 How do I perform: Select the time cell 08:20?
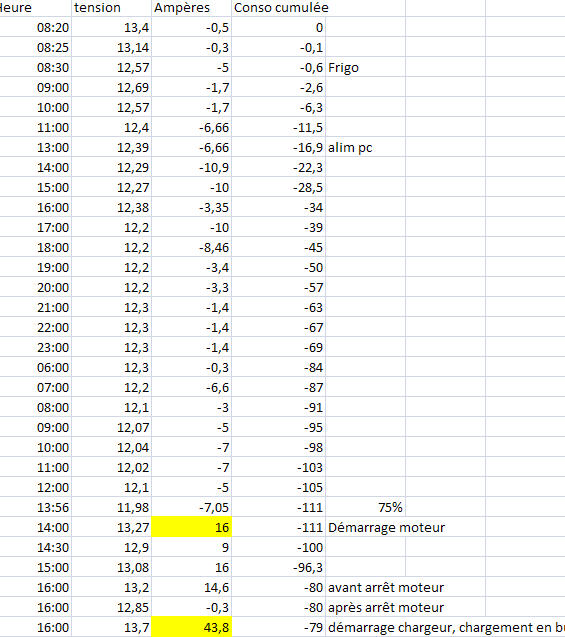tap(35, 27)
